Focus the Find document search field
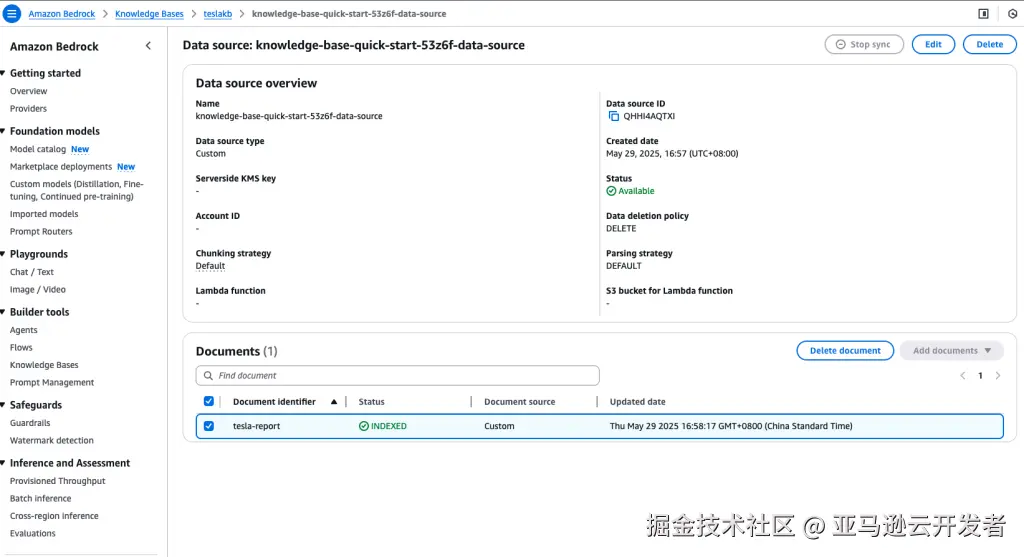This screenshot has width=1024, height=557. 397,375
